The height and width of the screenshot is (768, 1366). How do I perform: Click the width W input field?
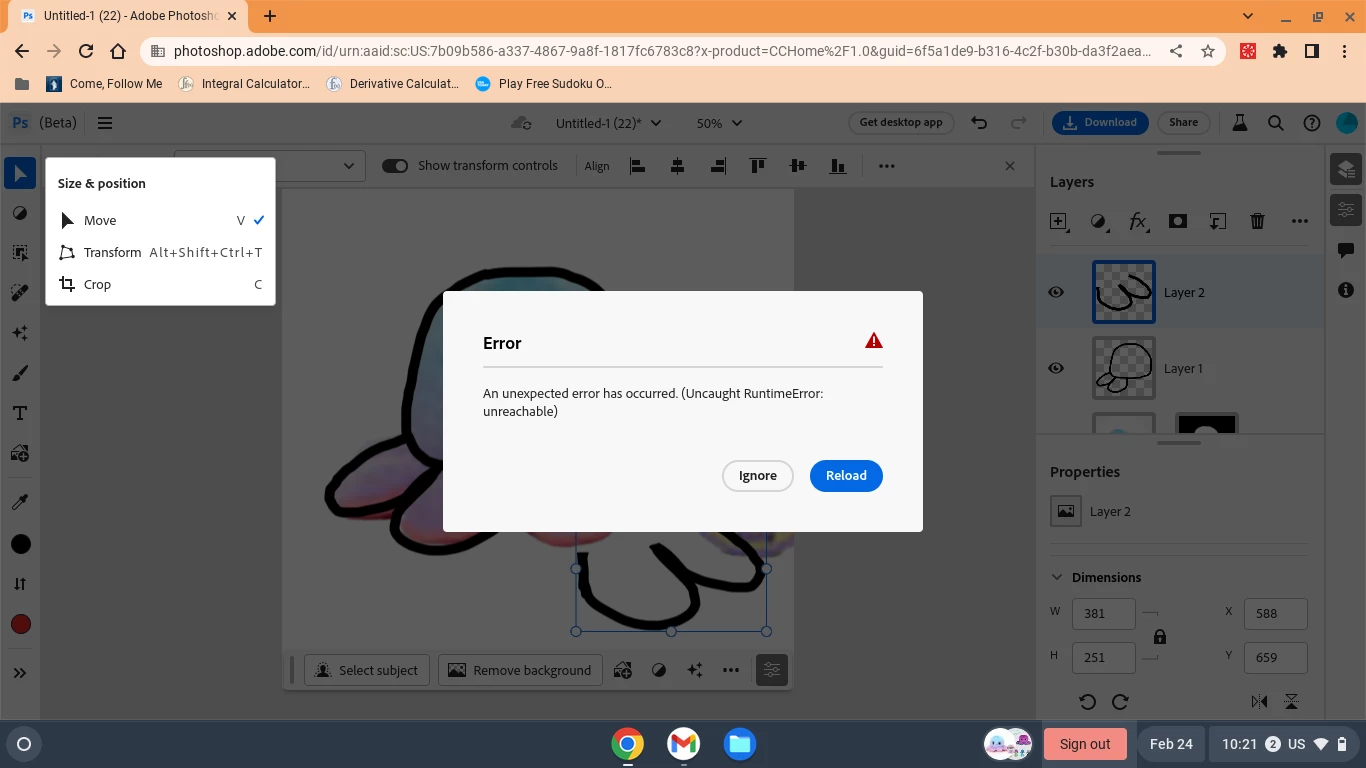click(x=1104, y=613)
